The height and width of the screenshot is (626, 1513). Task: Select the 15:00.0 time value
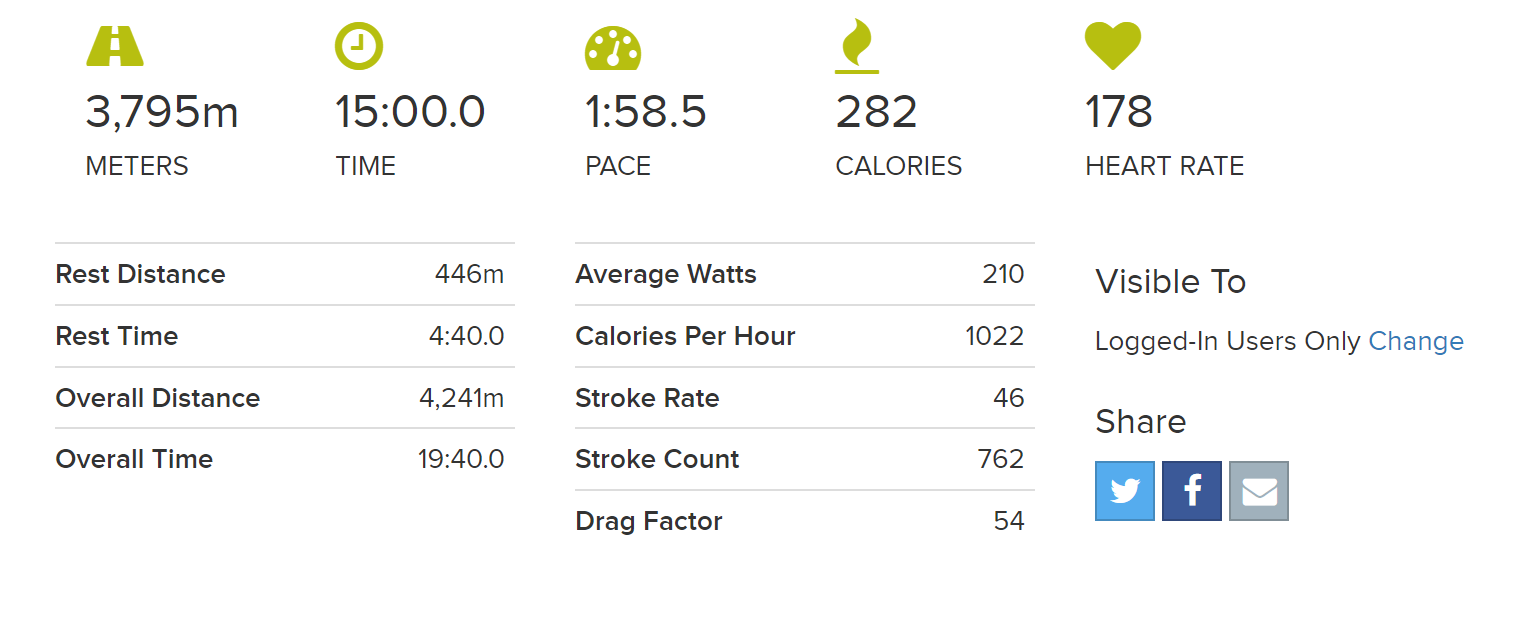(410, 112)
